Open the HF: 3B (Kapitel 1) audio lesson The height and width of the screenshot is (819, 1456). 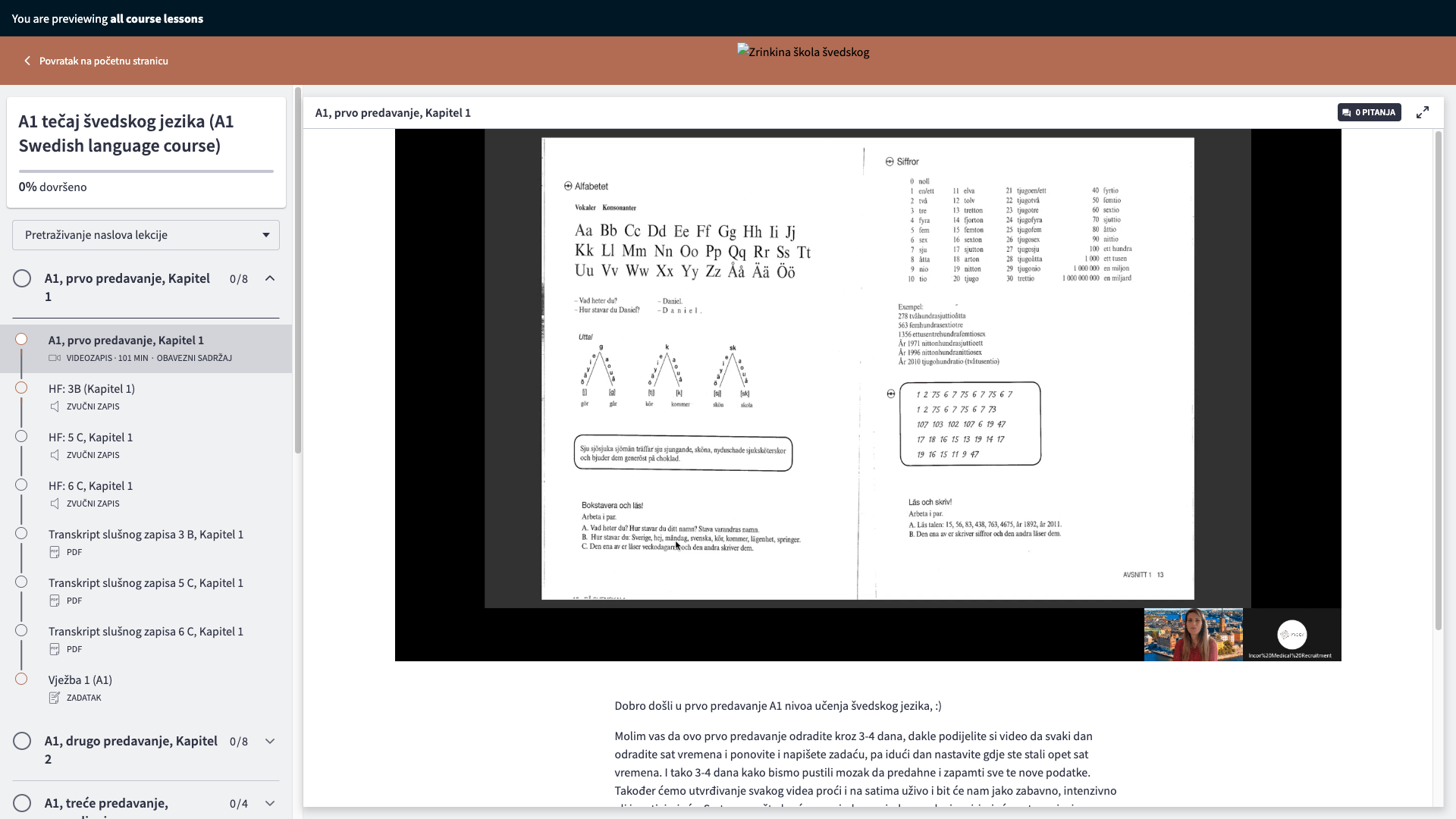tap(146, 397)
